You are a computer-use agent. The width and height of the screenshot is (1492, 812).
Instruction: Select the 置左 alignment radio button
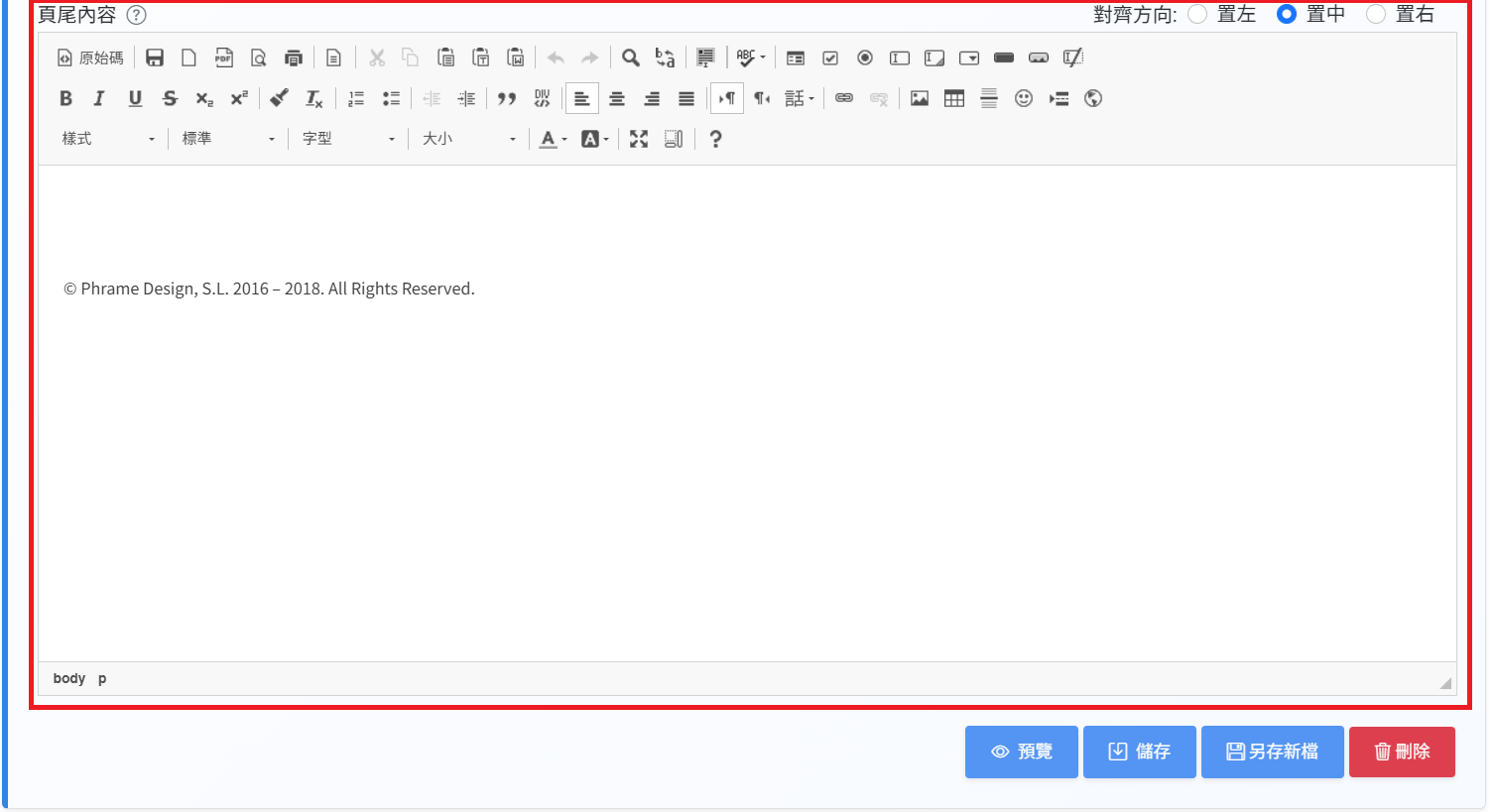point(1197,14)
